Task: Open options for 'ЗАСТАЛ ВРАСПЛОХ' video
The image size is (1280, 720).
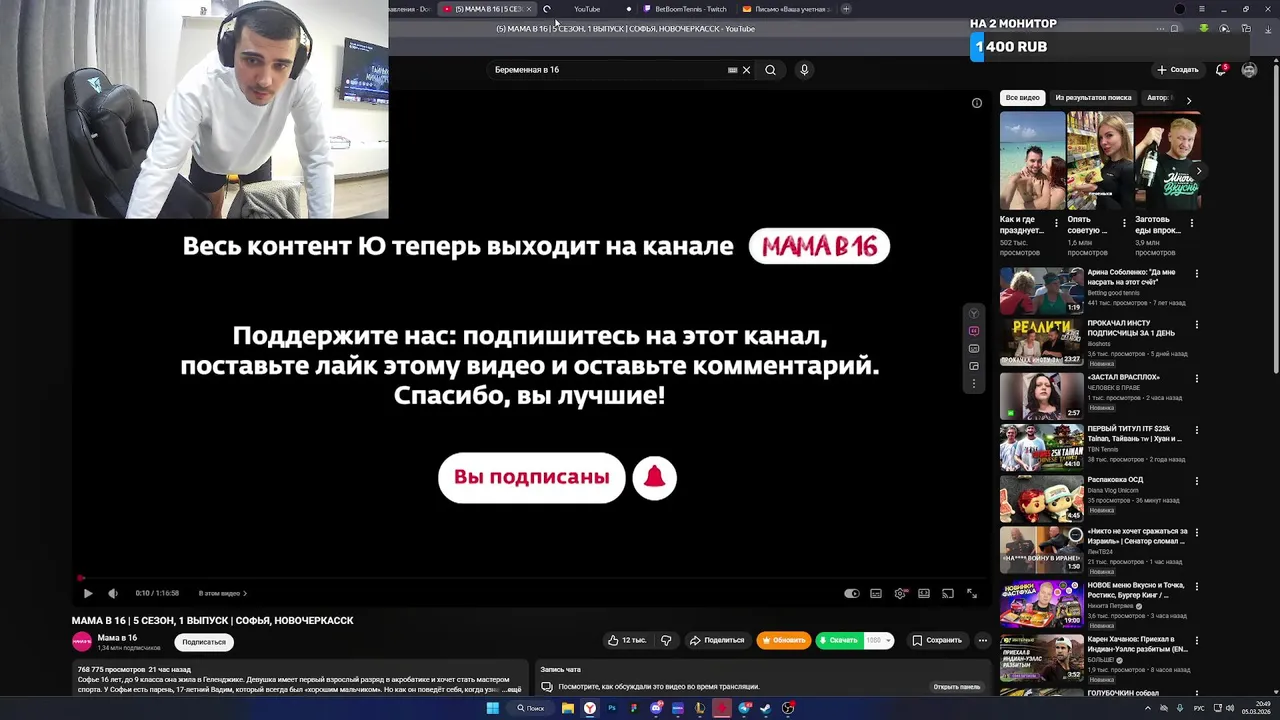Action: 1196,377
